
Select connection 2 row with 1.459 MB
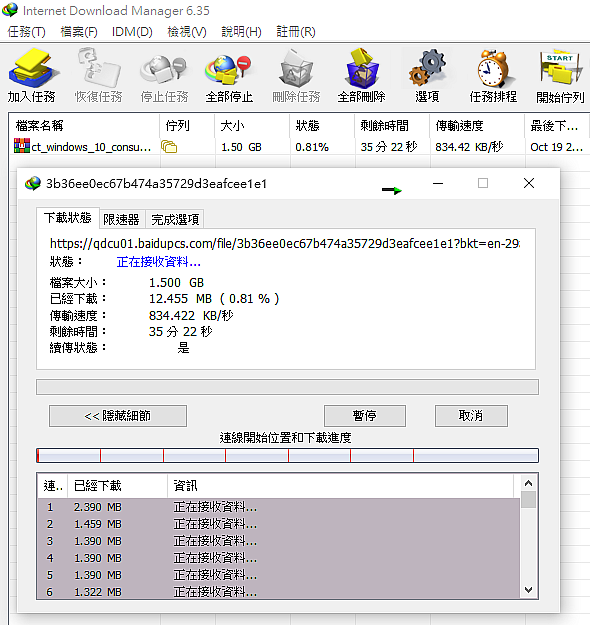click(x=279, y=524)
